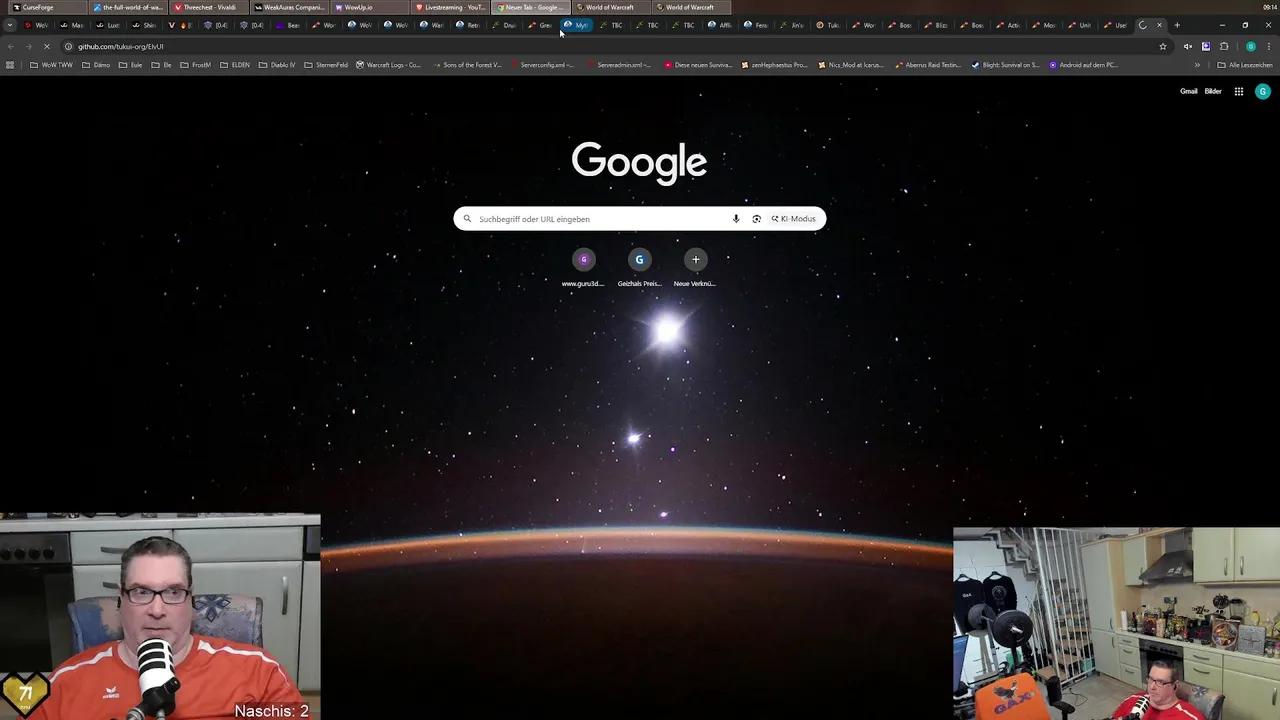The height and width of the screenshot is (720, 1280).
Task: Expand the tab search dropdown arrow
Action: (x=10, y=25)
